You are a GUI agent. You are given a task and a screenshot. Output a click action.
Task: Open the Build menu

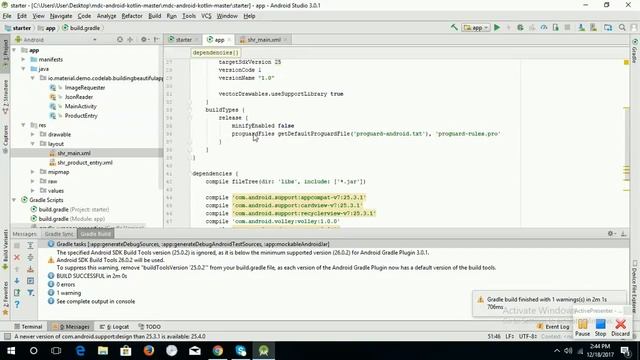[x=154, y=16]
